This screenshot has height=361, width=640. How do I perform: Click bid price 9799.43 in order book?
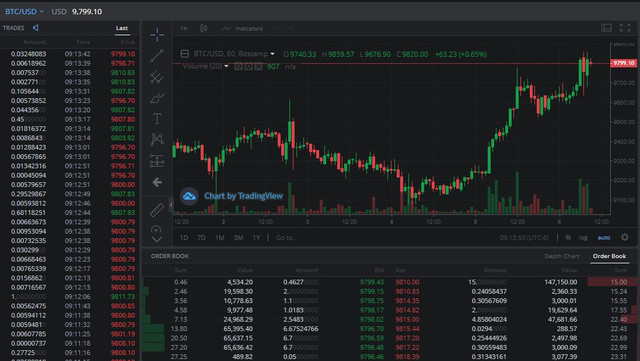coord(371,282)
